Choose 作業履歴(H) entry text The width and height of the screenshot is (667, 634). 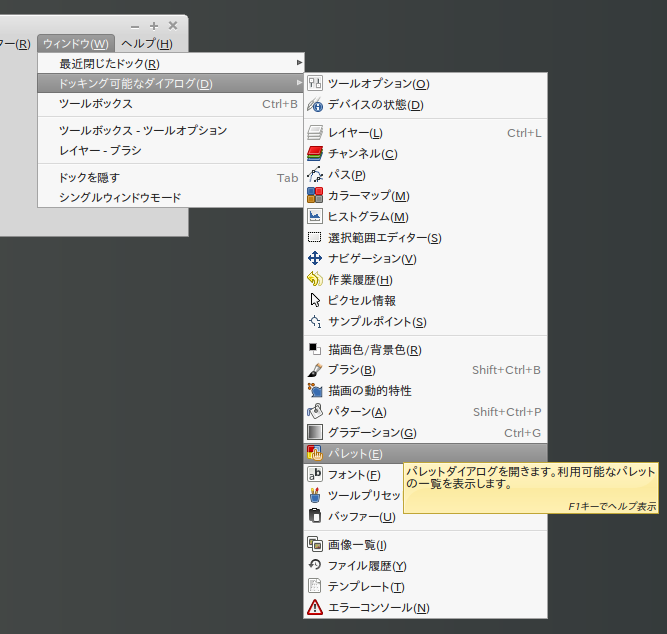360,280
